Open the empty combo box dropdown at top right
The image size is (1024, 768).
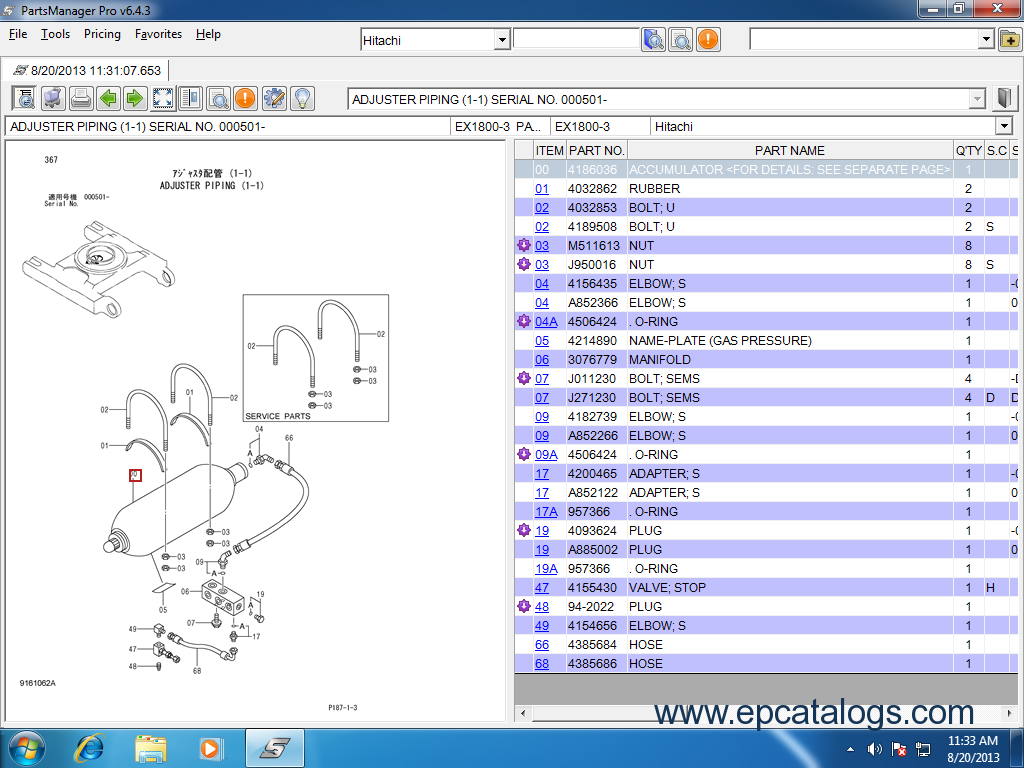(x=986, y=40)
